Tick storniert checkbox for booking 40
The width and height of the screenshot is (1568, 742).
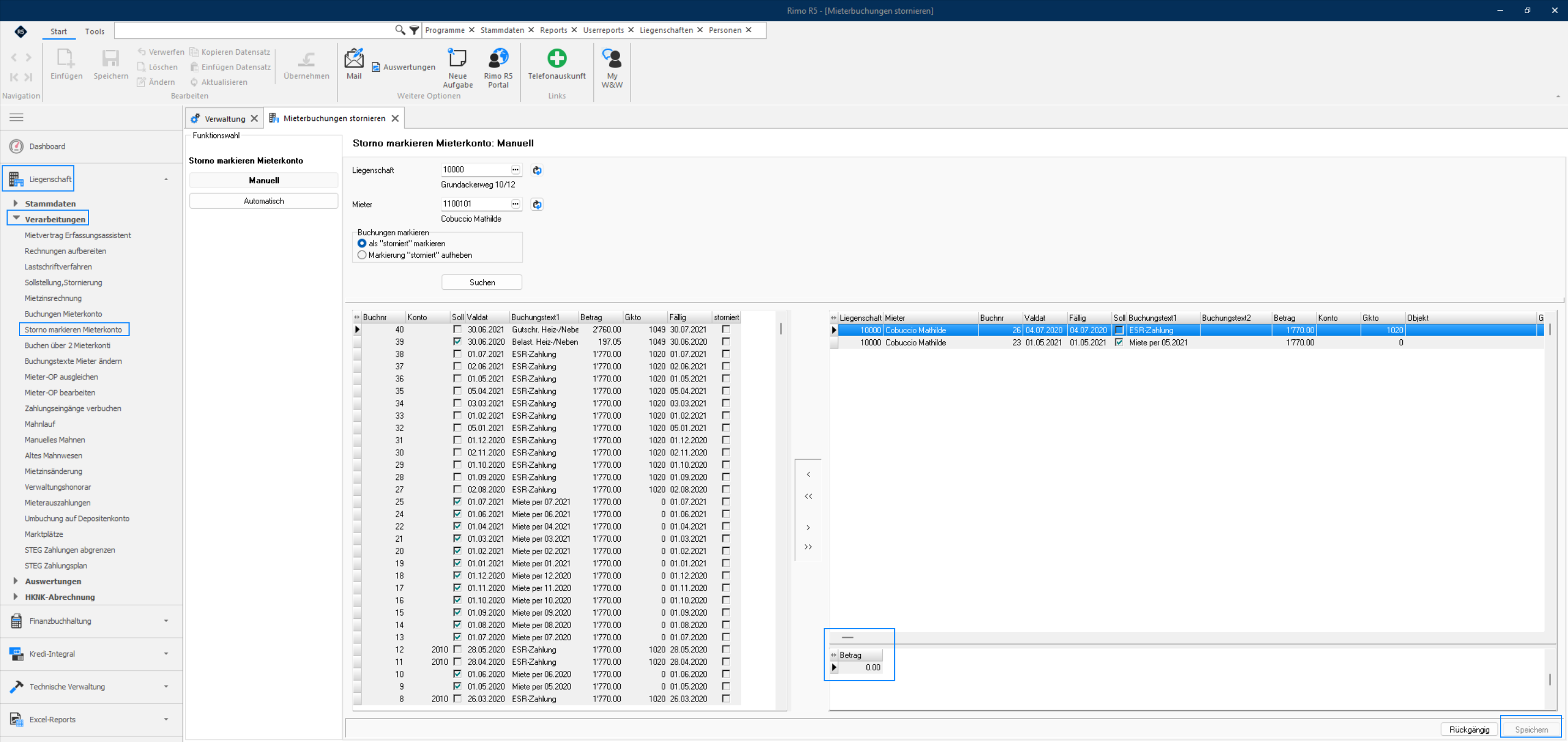(726, 329)
